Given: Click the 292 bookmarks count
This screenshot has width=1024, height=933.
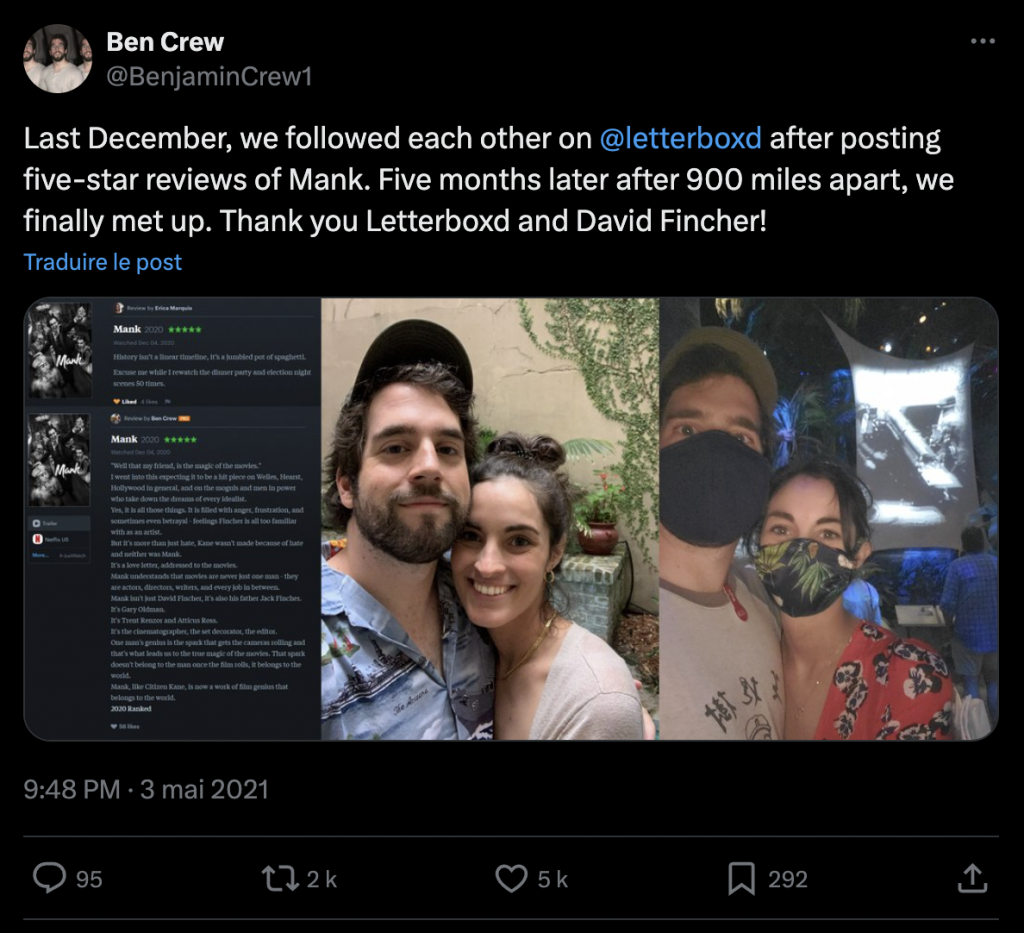Looking at the screenshot, I should point(787,880).
